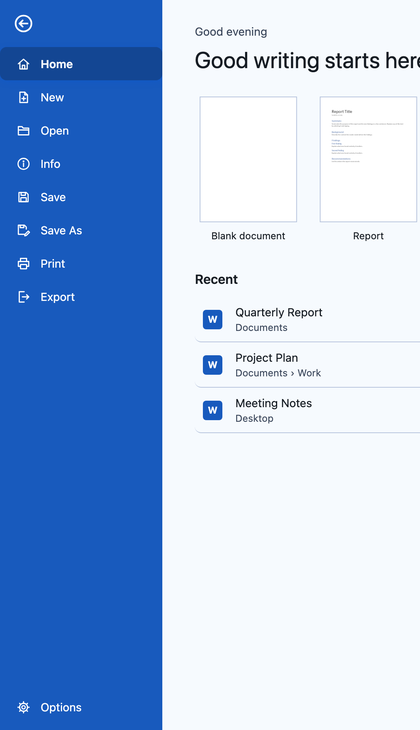Click the Save As pencil icon
Viewport: 420px width, 730px height.
[x=23, y=230]
